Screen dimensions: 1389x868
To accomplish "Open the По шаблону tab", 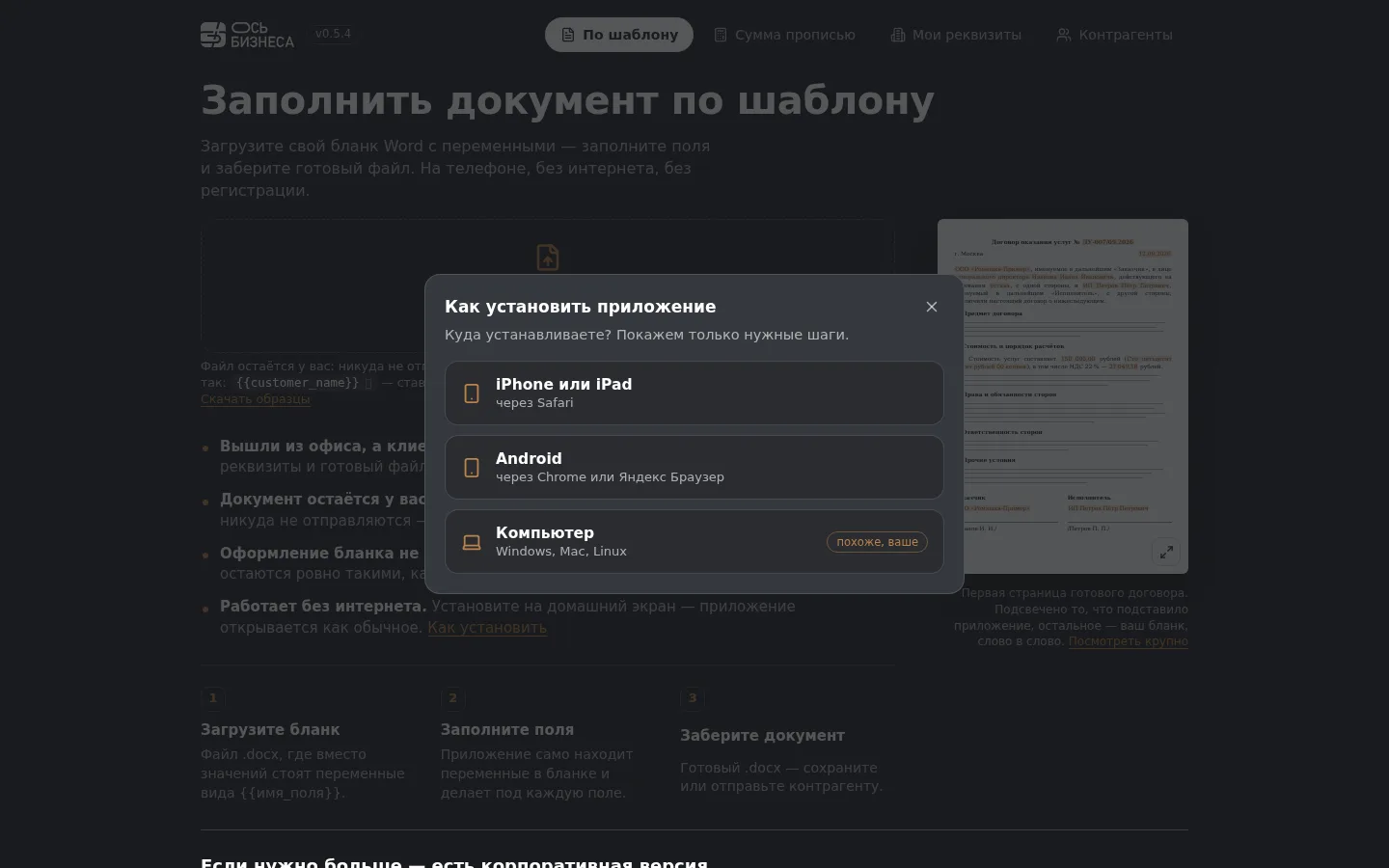I will tap(619, 35).
